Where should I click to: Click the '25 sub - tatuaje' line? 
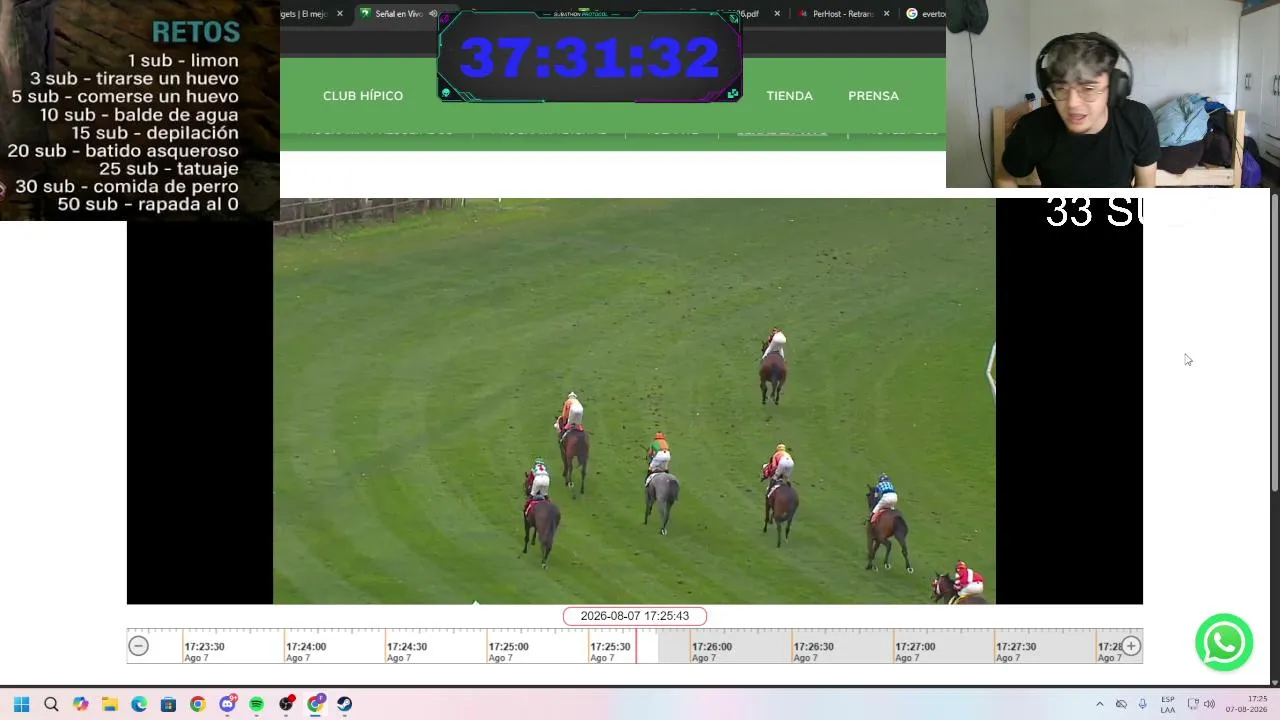pos(168,168)
